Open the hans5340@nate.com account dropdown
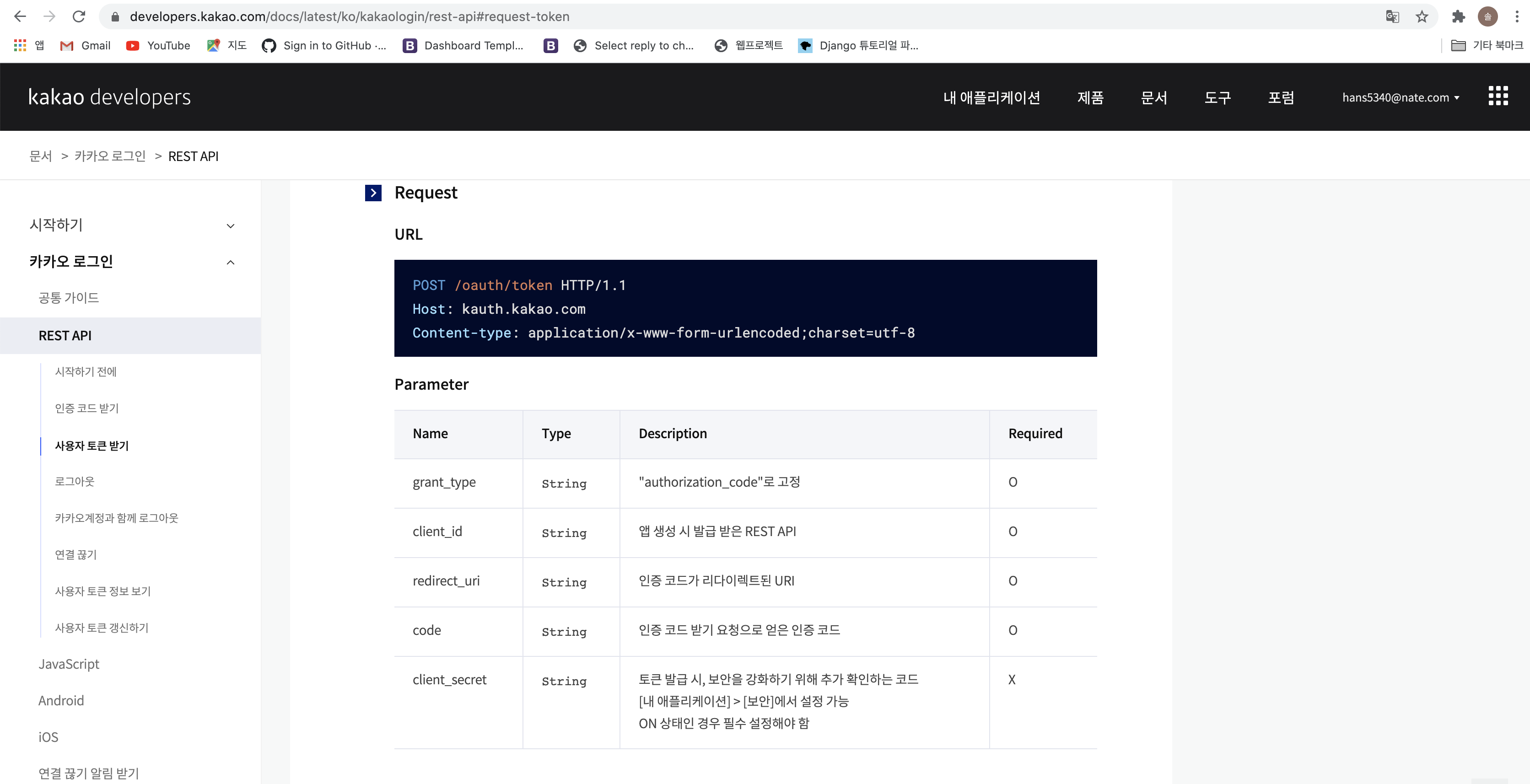The image size is (1530, 784). pos(1401,97)
